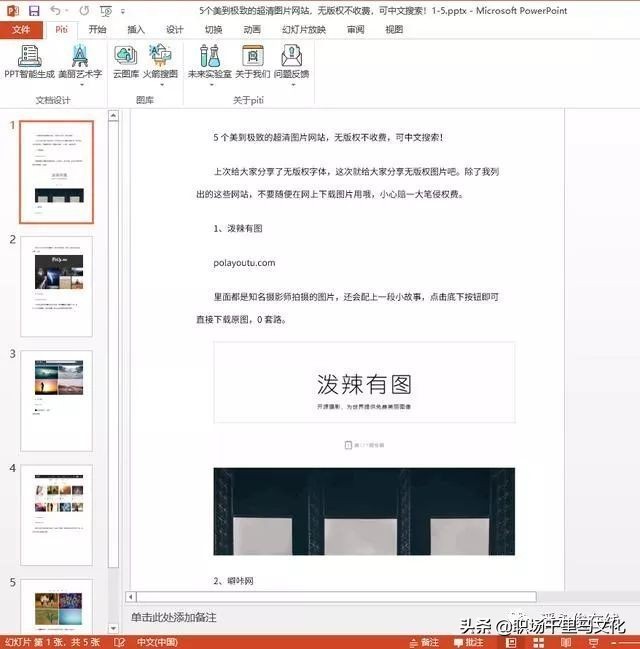Image resolution: width=640 pixels, height=649 pixels.
Task: Click the polayoutu.com text
Action: click(x=244, y=263)
